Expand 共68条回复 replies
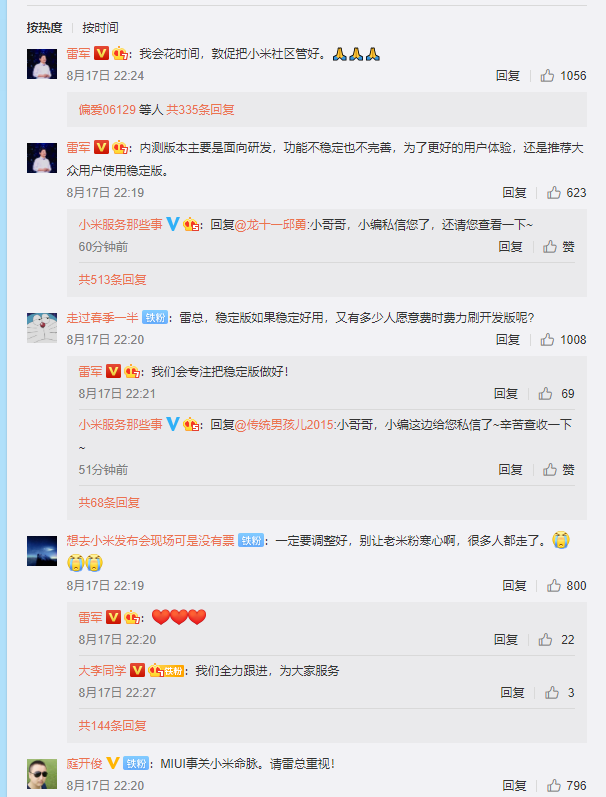Viewport: 606px width, 797px height. (109, 503)
